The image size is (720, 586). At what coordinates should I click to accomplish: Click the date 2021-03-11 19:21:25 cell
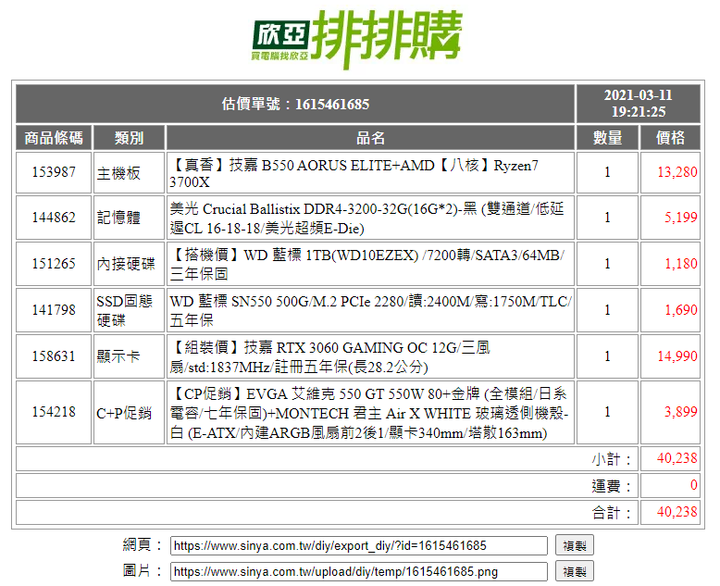click(638, 104)
